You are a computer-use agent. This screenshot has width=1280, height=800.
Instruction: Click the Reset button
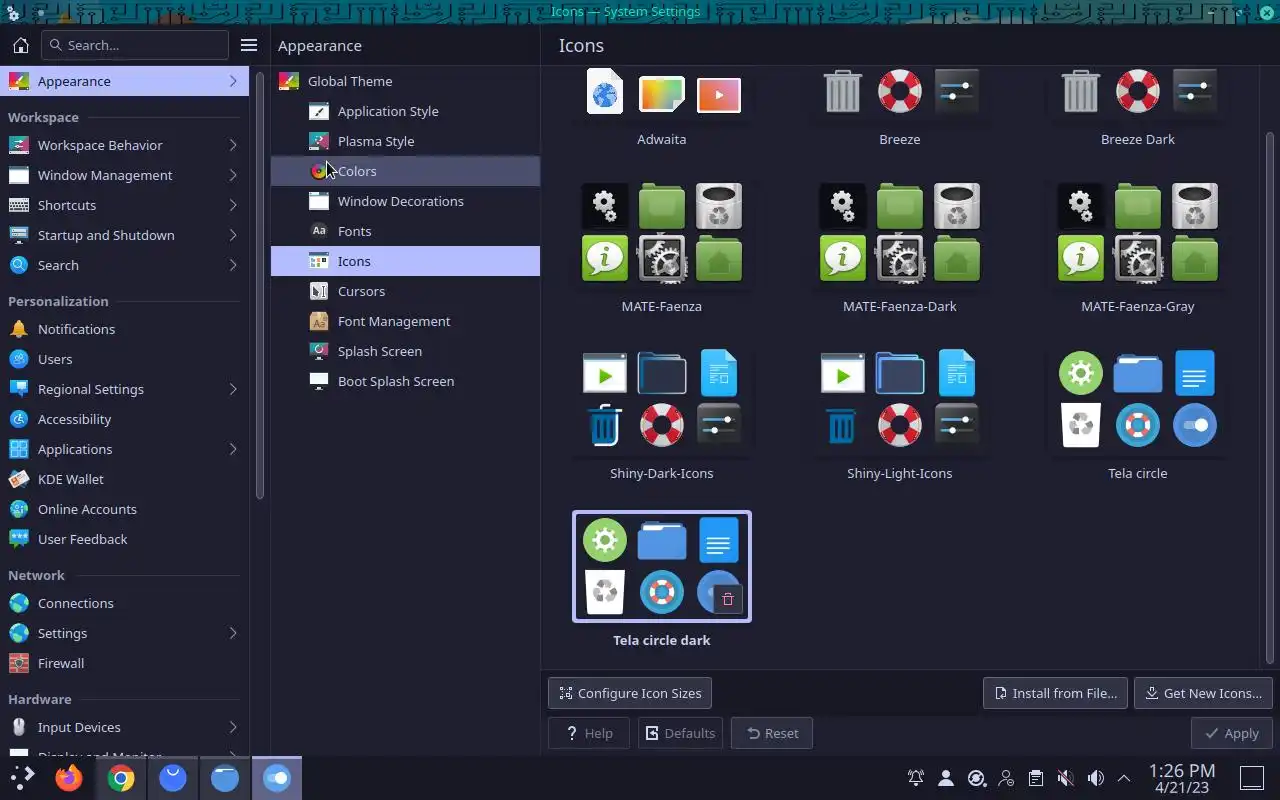click(x=772, y=733)
